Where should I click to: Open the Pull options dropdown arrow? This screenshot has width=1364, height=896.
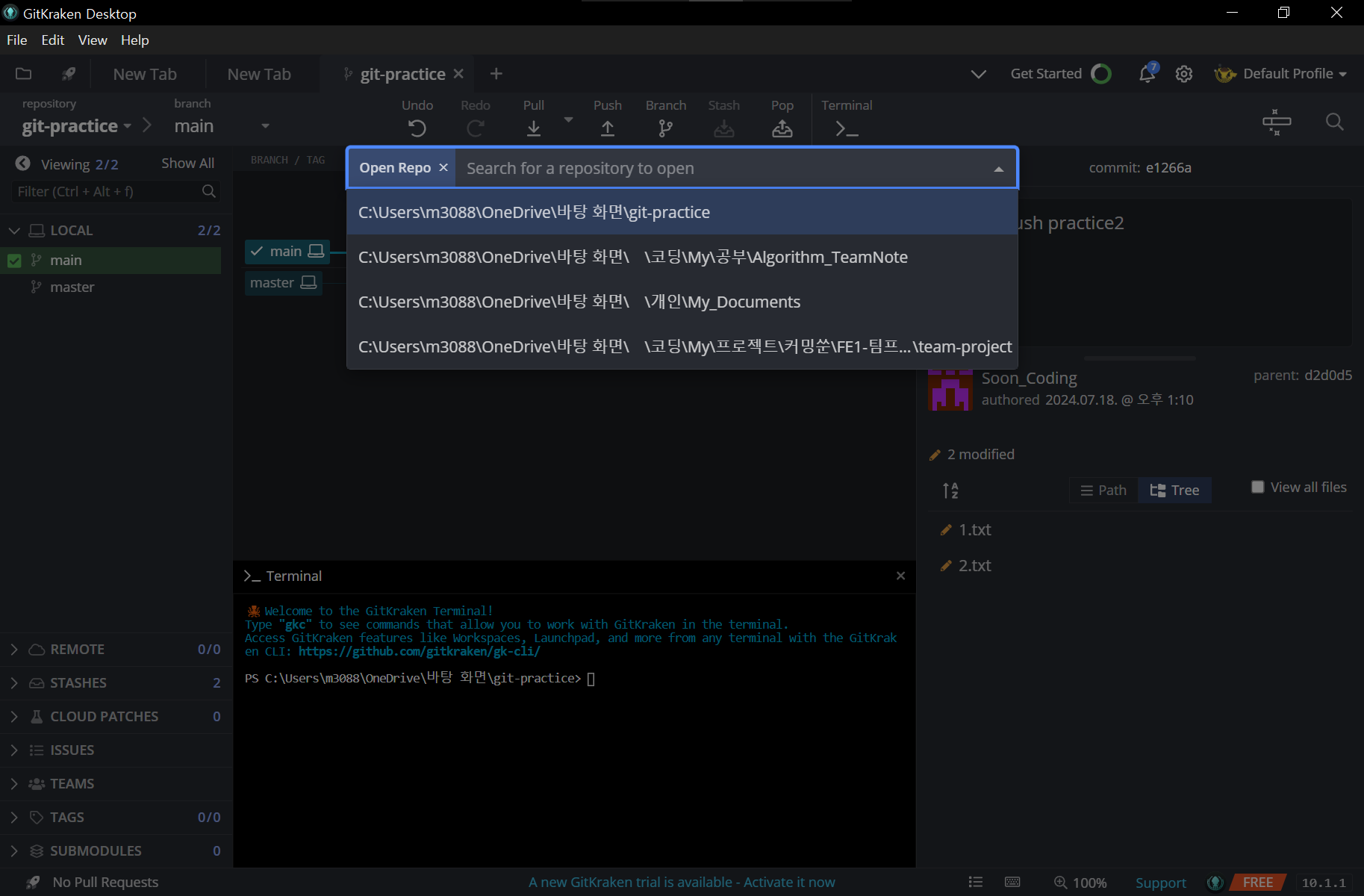coord(568,119)
